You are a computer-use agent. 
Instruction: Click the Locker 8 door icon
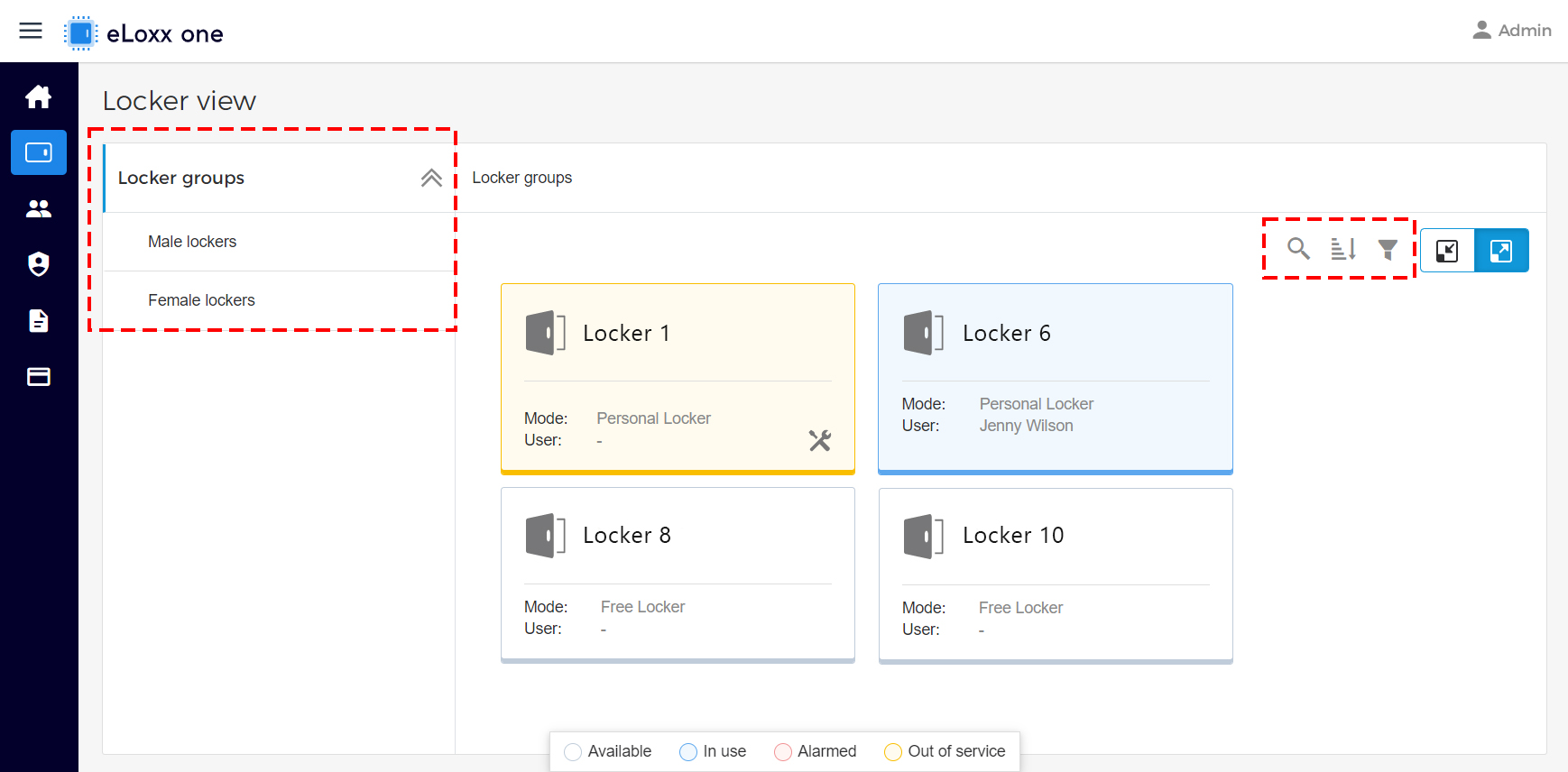click(x=546, y=536)
